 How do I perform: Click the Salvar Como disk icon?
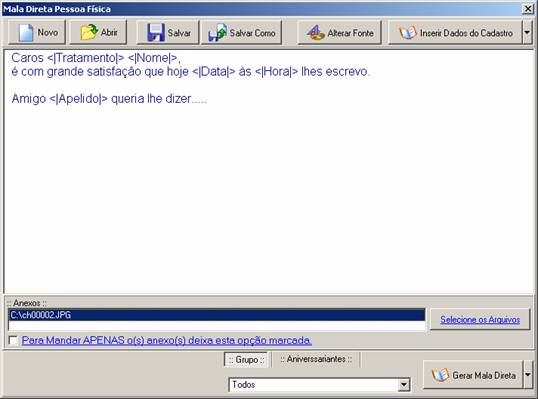click(x=217, y=33)
